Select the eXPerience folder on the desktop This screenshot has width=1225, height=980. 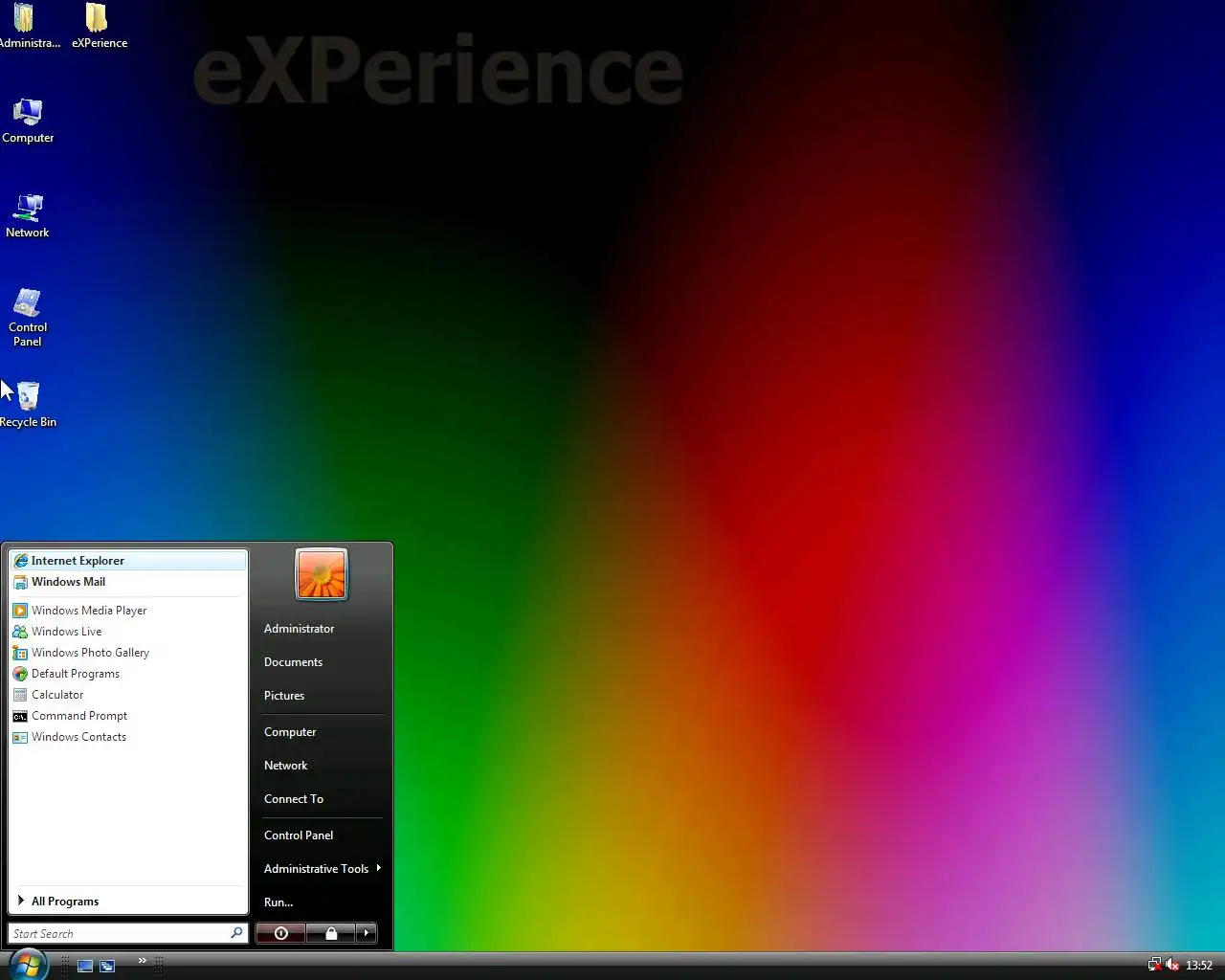coord(99,26)
